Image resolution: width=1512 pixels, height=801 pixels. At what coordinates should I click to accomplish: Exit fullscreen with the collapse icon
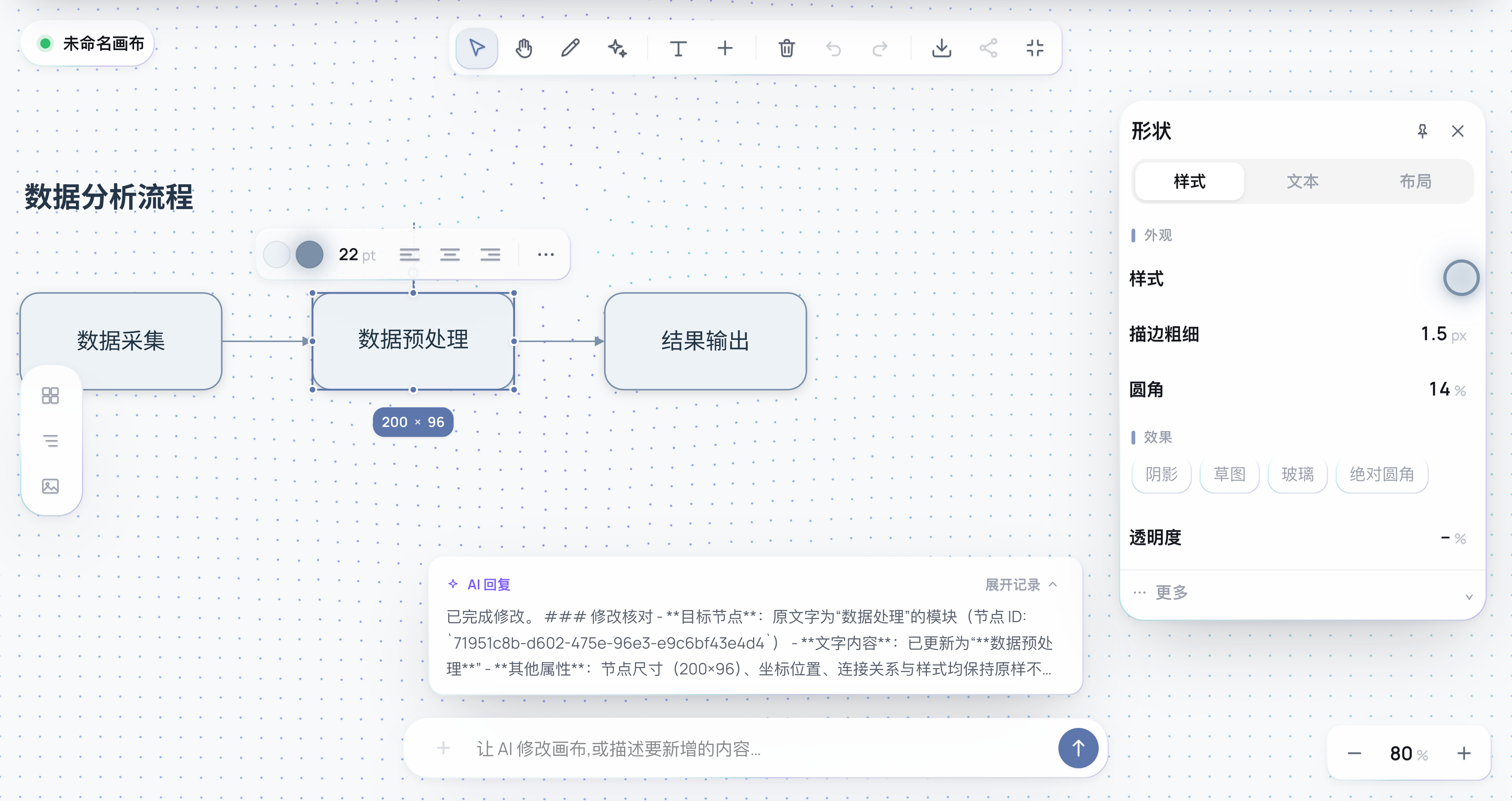point(1035,48)
